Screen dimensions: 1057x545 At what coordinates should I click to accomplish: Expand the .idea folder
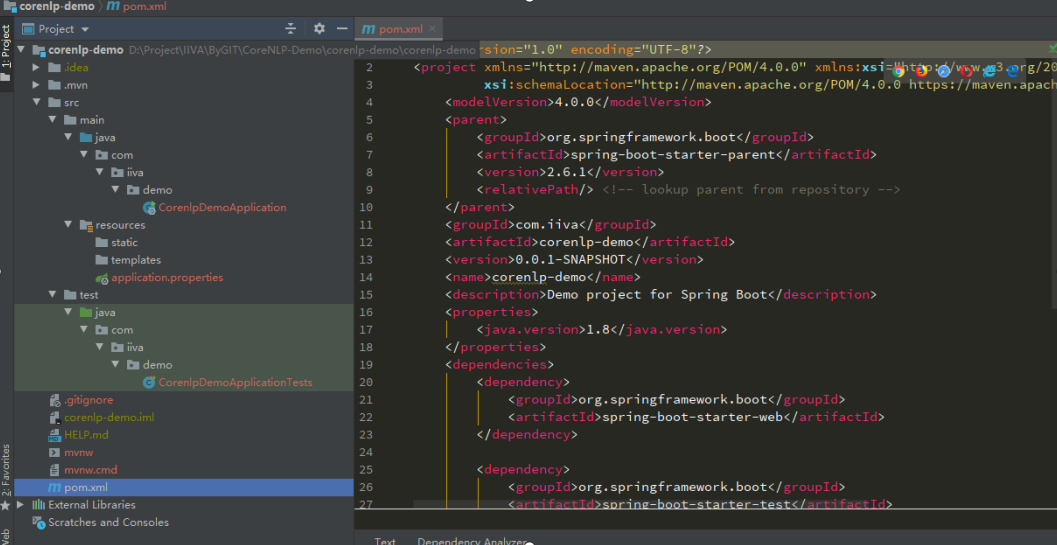(x=38, y=67)
